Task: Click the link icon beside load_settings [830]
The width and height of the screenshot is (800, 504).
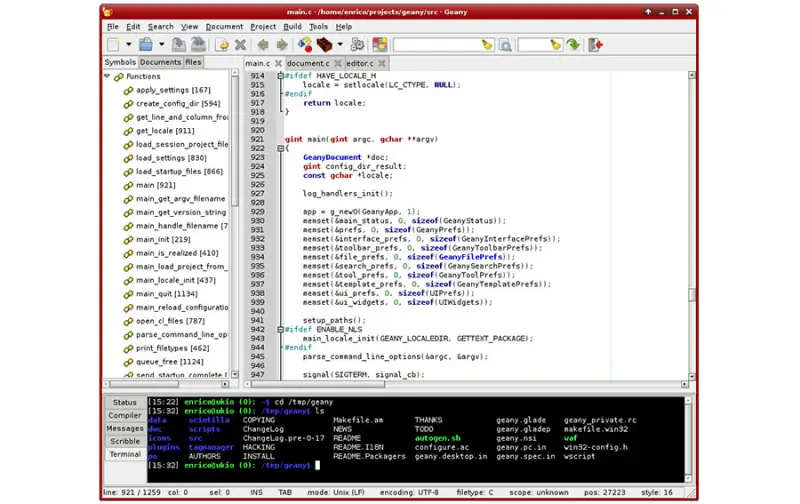Action: tap(128, 158)
